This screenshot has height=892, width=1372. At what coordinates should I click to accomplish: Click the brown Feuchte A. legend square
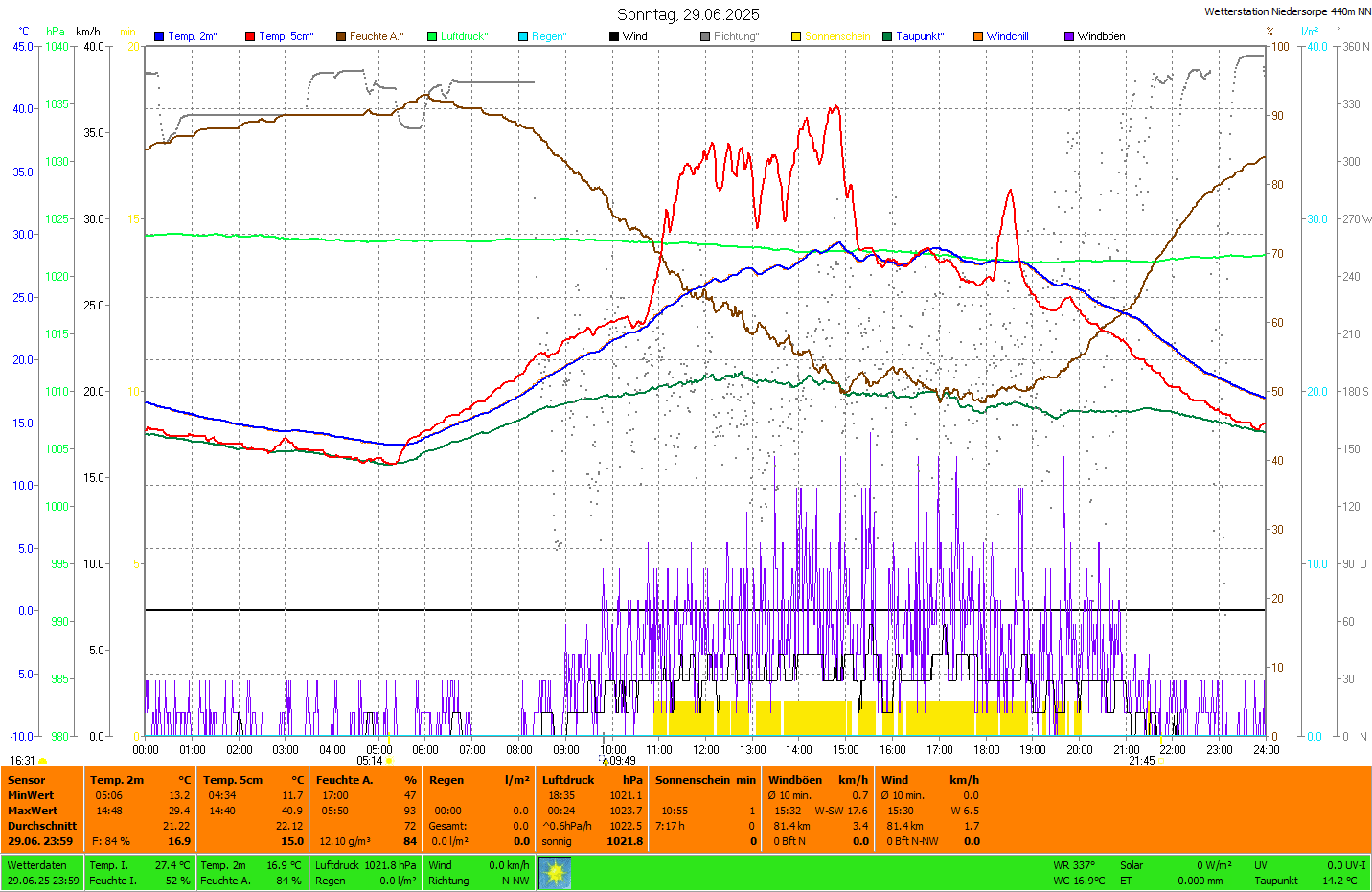pos(341,36)
